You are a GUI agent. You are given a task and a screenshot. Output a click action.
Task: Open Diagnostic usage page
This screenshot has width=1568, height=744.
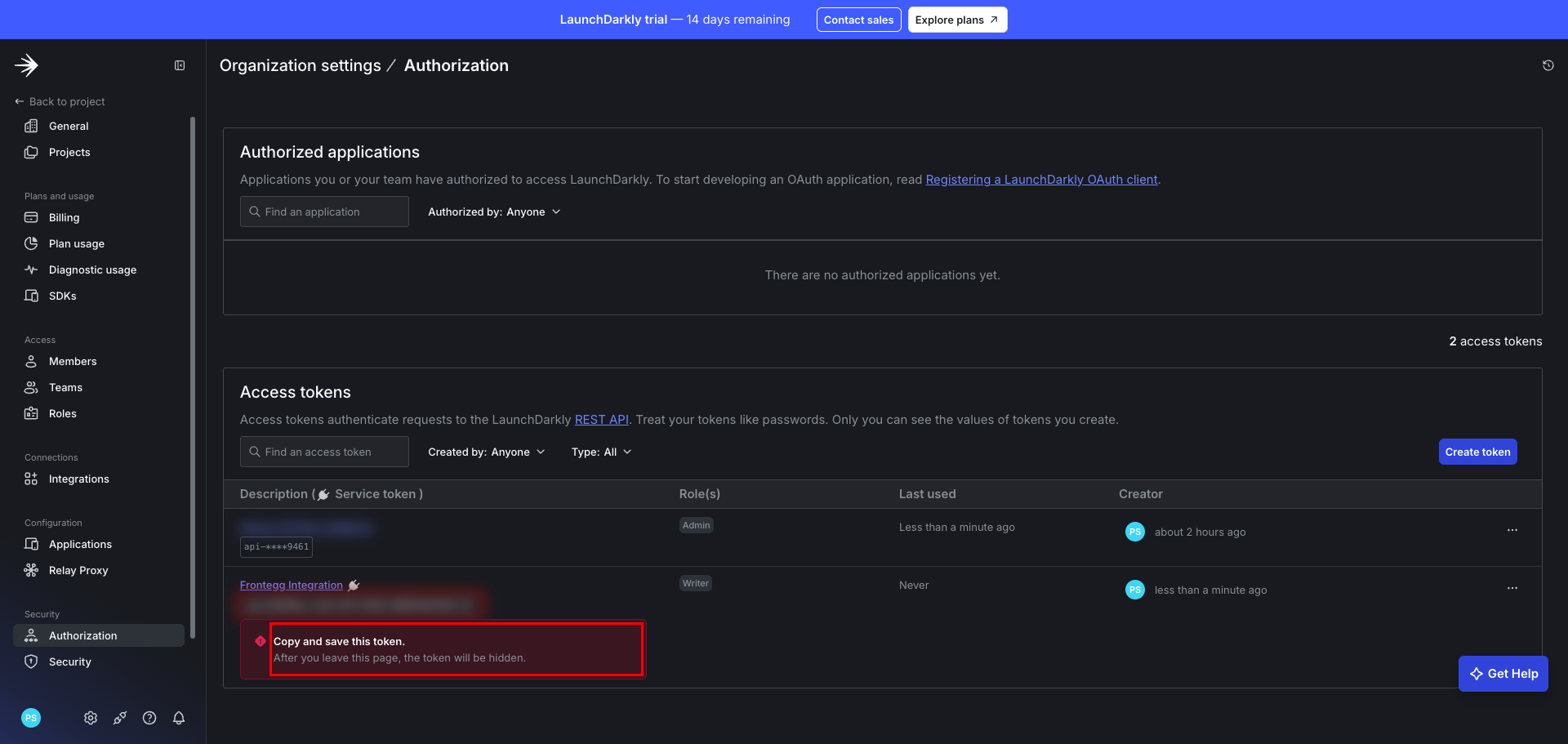coord(99,270)
